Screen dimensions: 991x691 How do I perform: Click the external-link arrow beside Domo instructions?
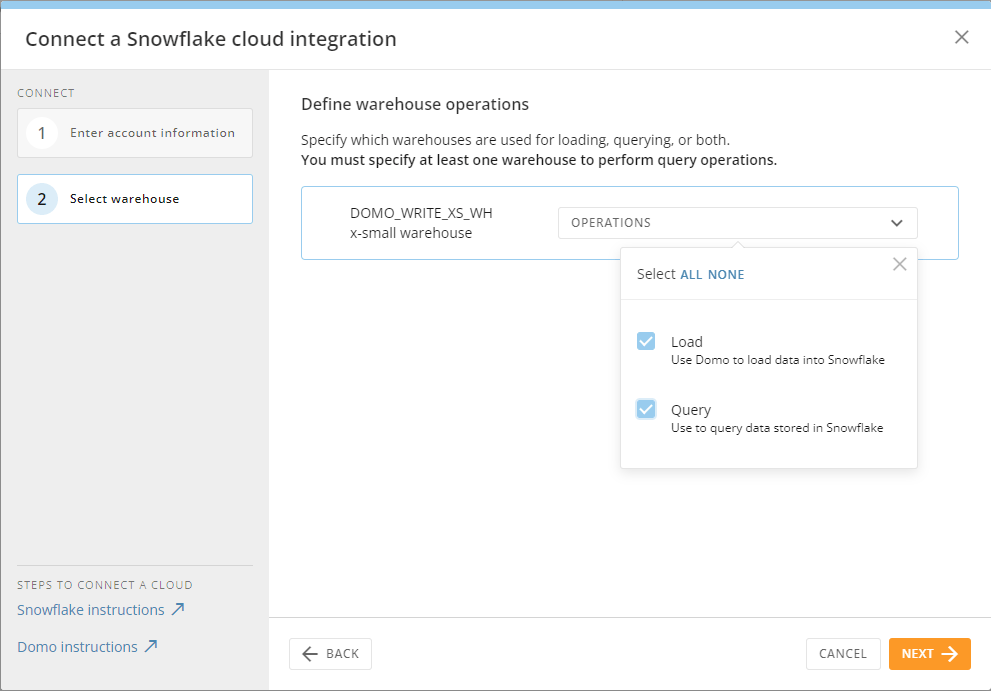coord(151,646)
